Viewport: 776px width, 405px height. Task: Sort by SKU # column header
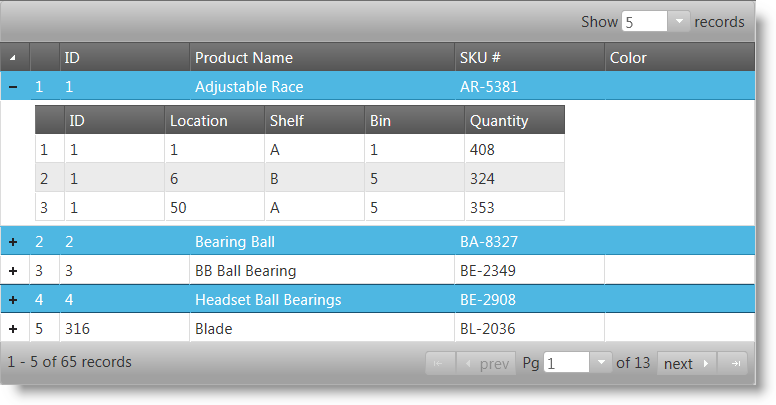point(528,58)
